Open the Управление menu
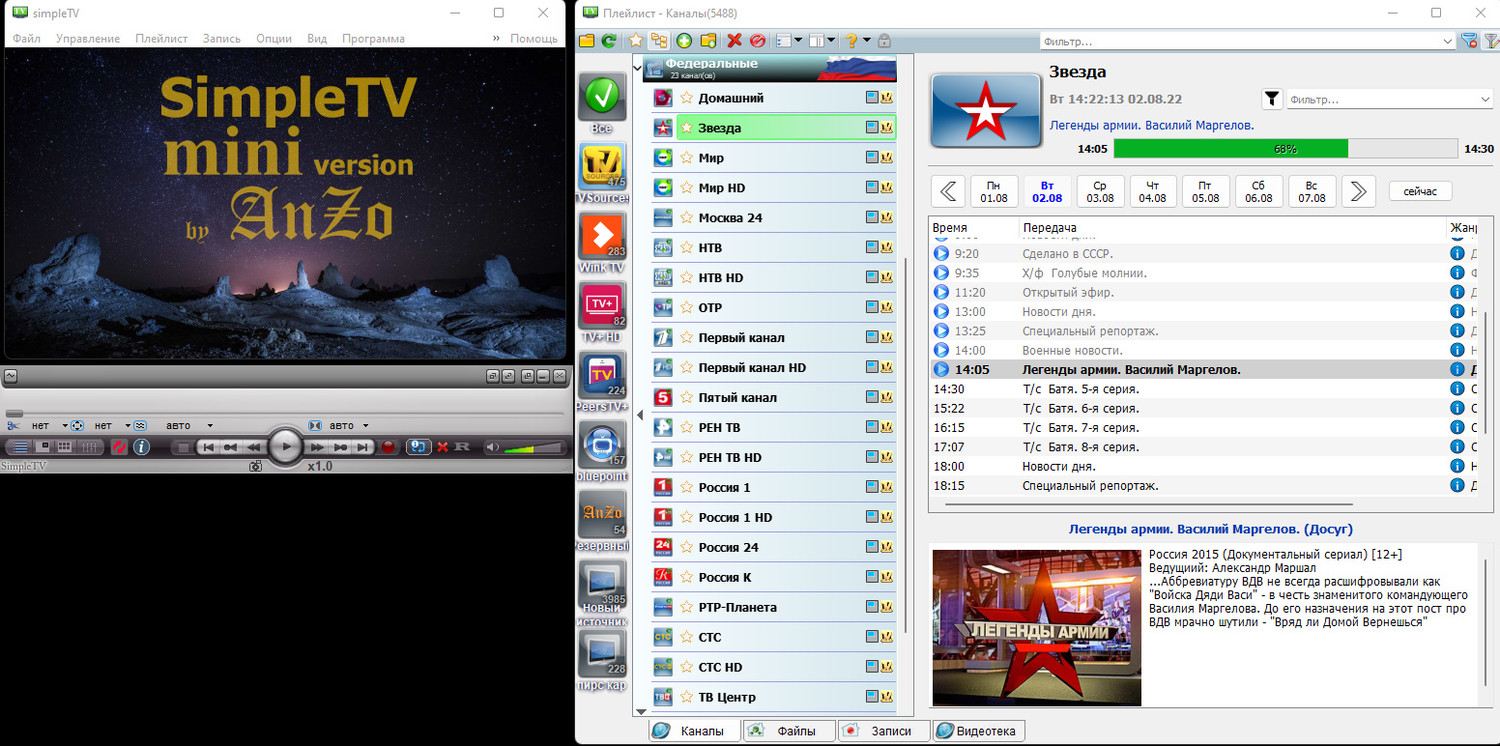 (88, 39)
